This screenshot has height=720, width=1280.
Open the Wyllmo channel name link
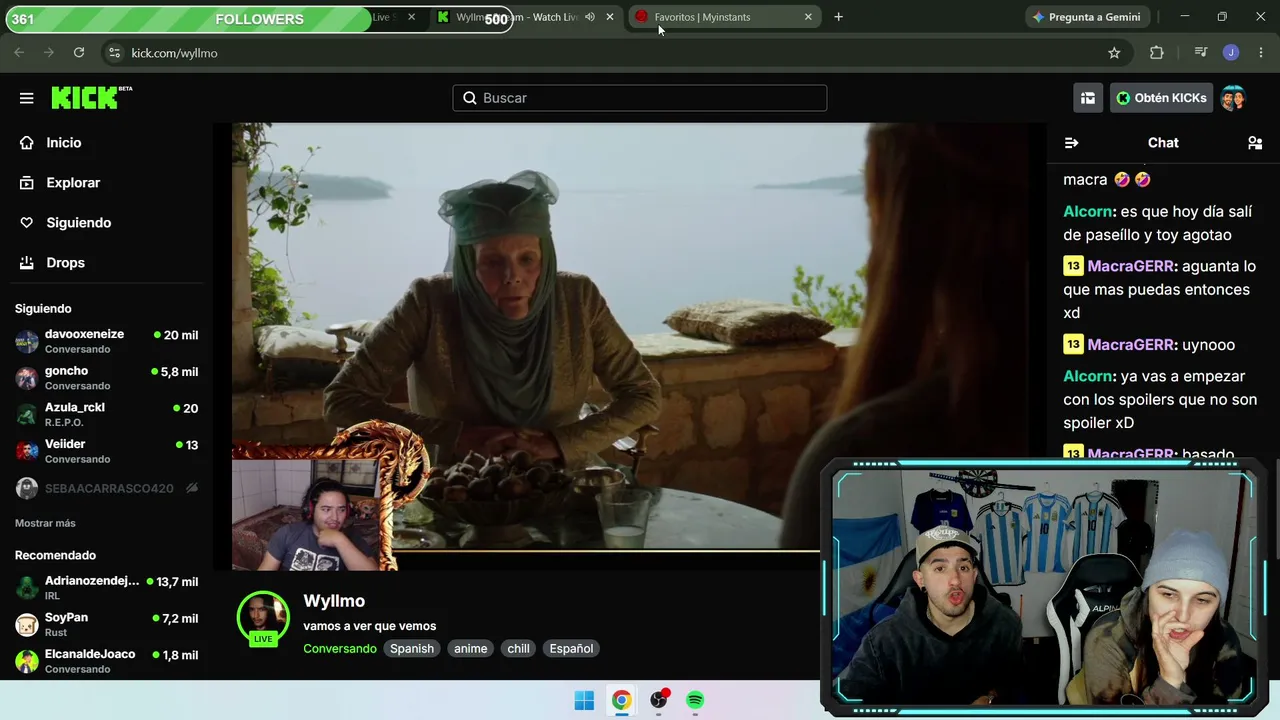334,601
